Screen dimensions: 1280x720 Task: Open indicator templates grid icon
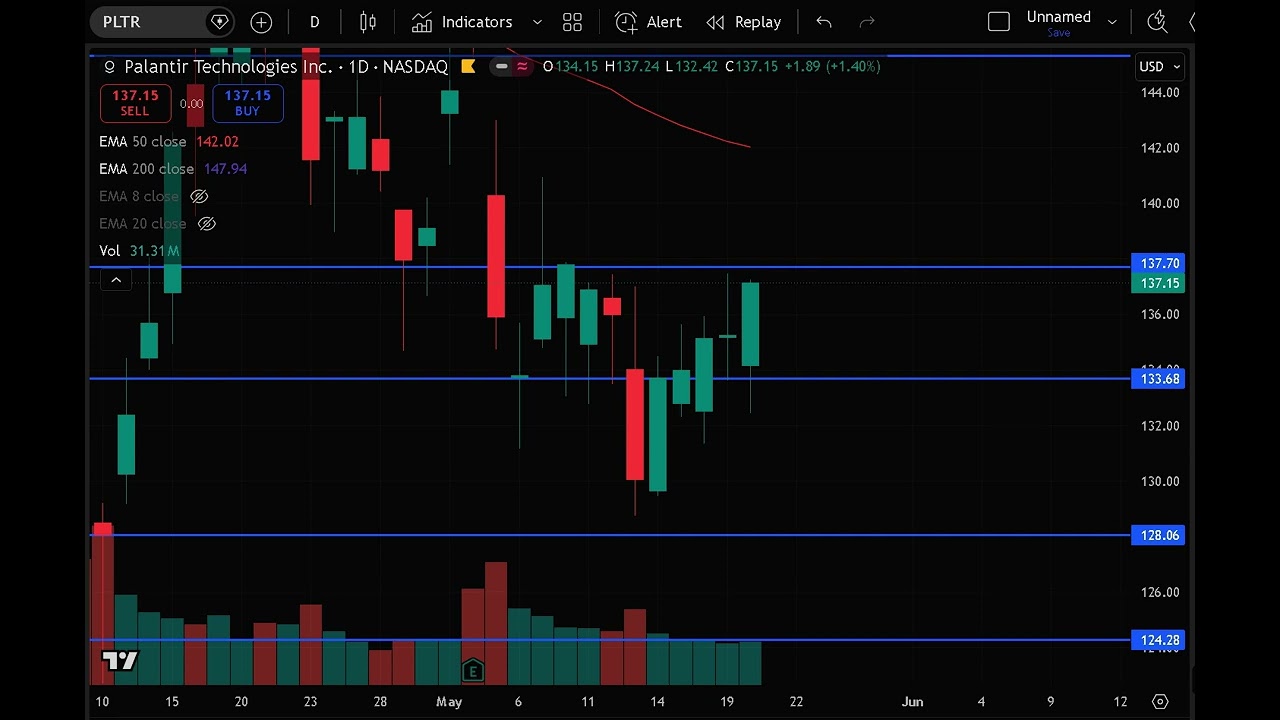coord(572,22)
